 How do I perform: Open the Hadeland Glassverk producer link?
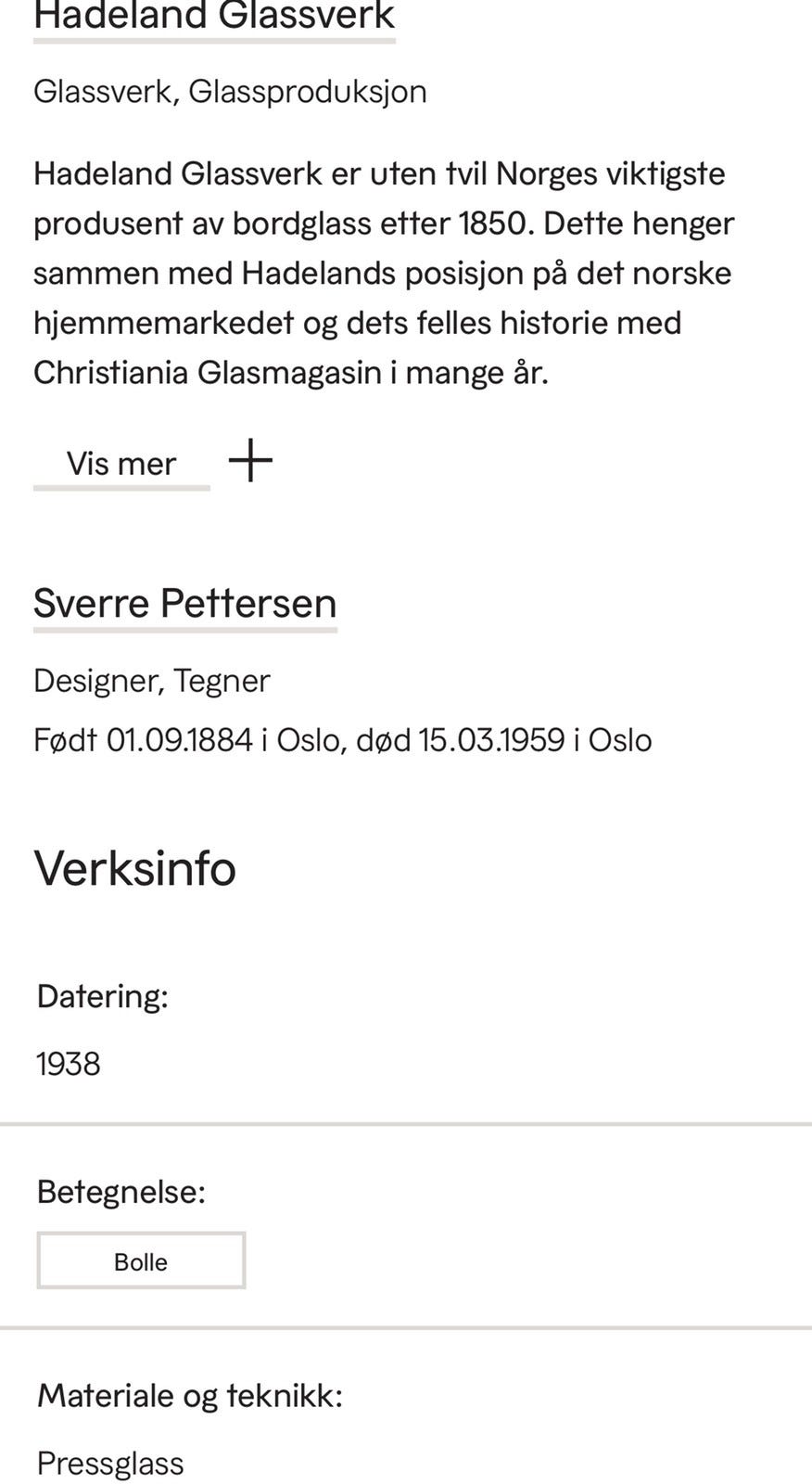pos(214,17)
